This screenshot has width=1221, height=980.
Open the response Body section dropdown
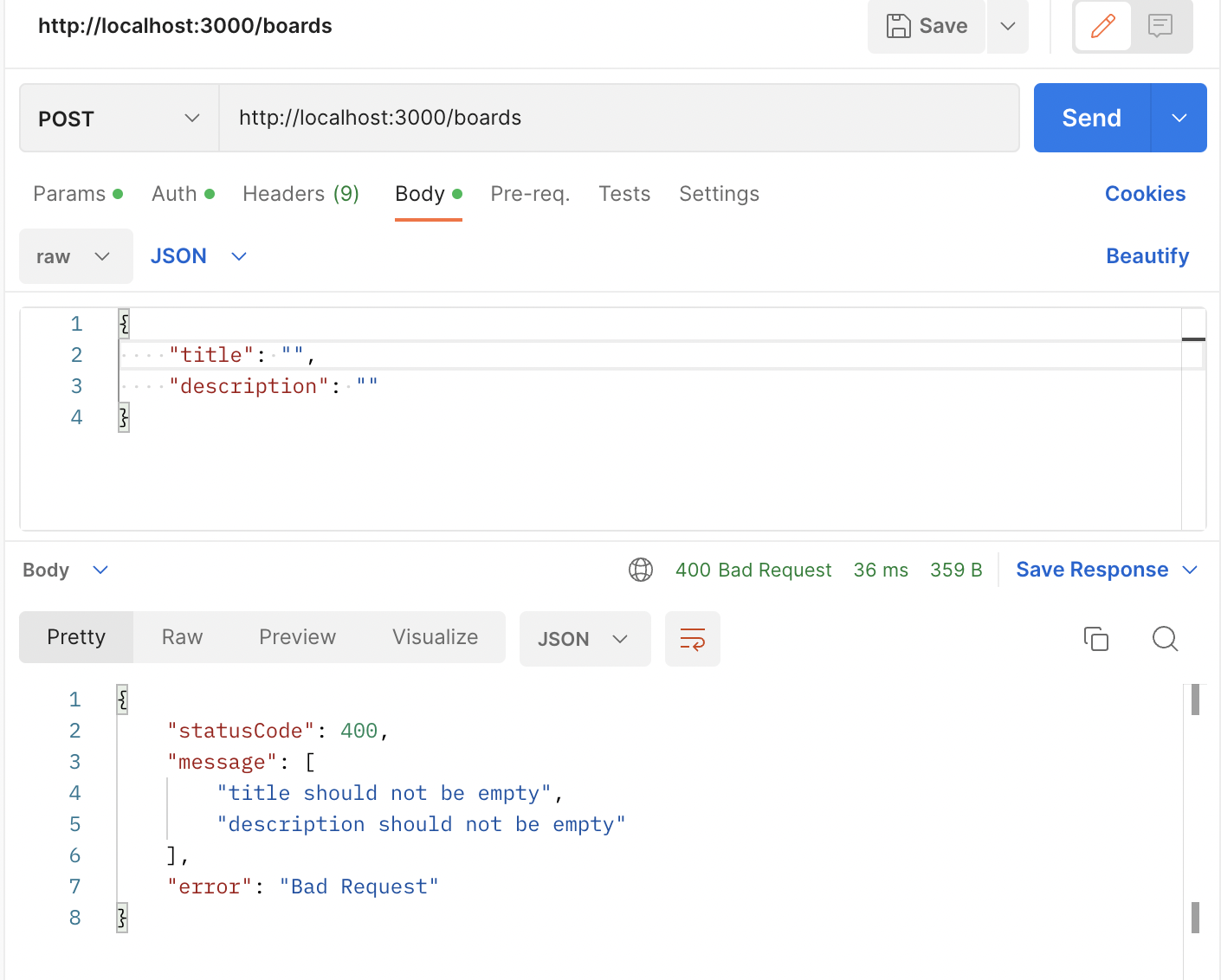65,570
